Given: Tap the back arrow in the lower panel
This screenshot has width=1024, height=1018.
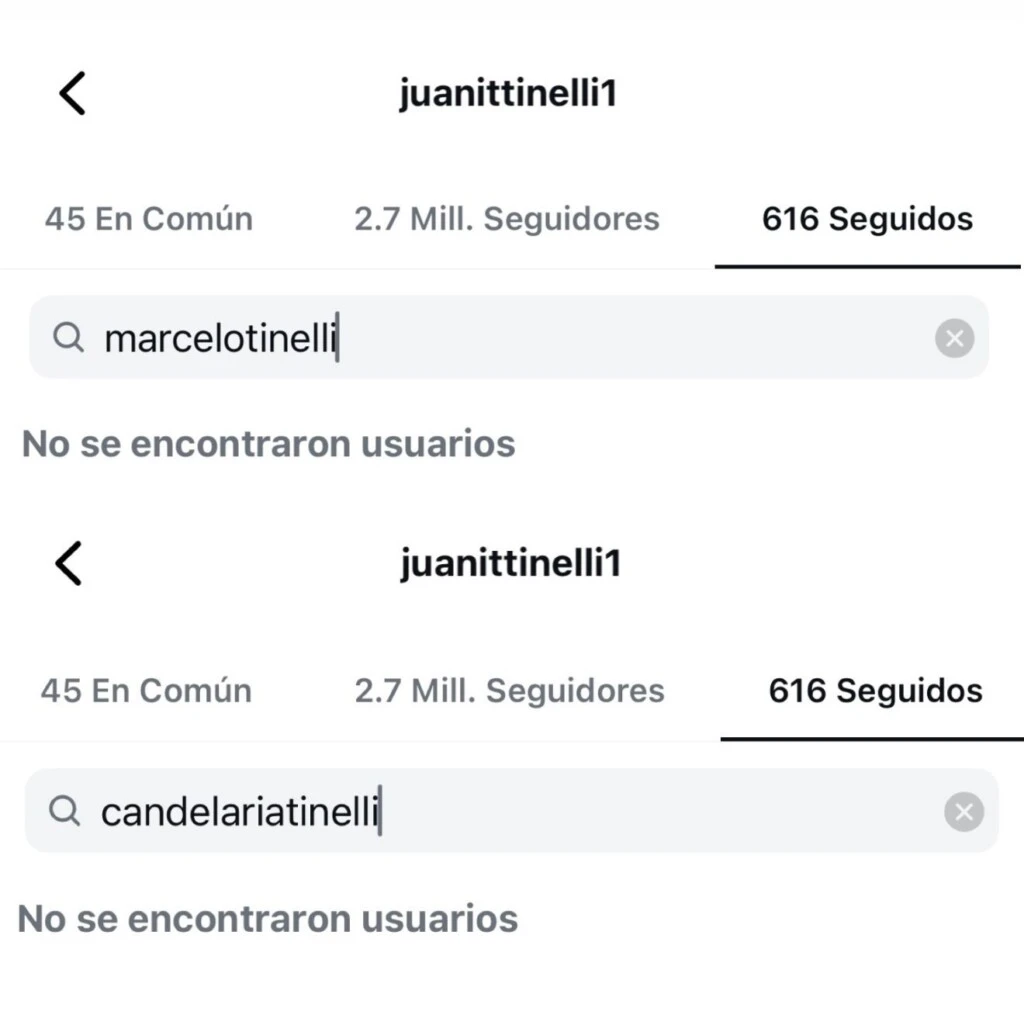Looking at the screenshot, I should (x=68, y=562).
